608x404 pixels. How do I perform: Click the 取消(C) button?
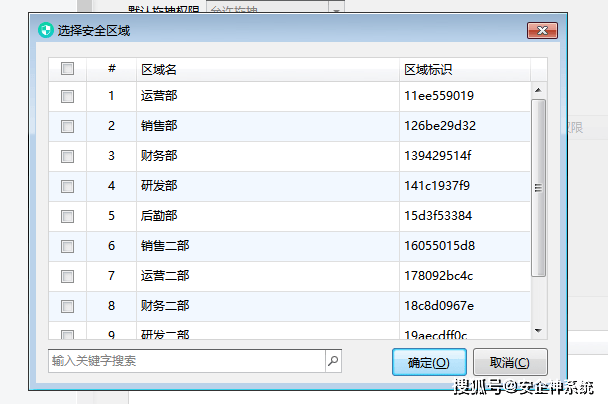[509, 362]
